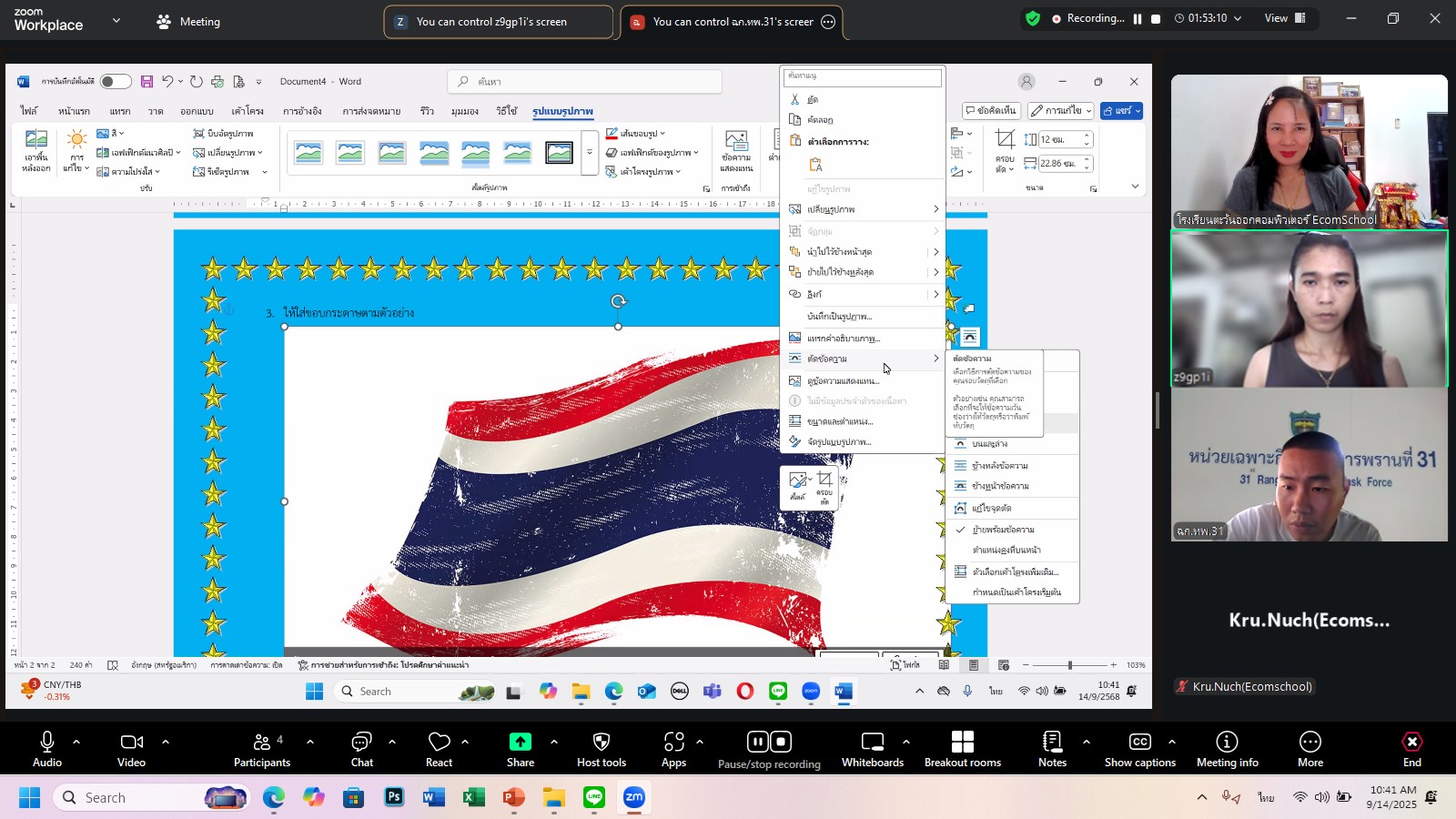
Task: Toggle the AutoSave switch in Word
Action: coord(116,82)
